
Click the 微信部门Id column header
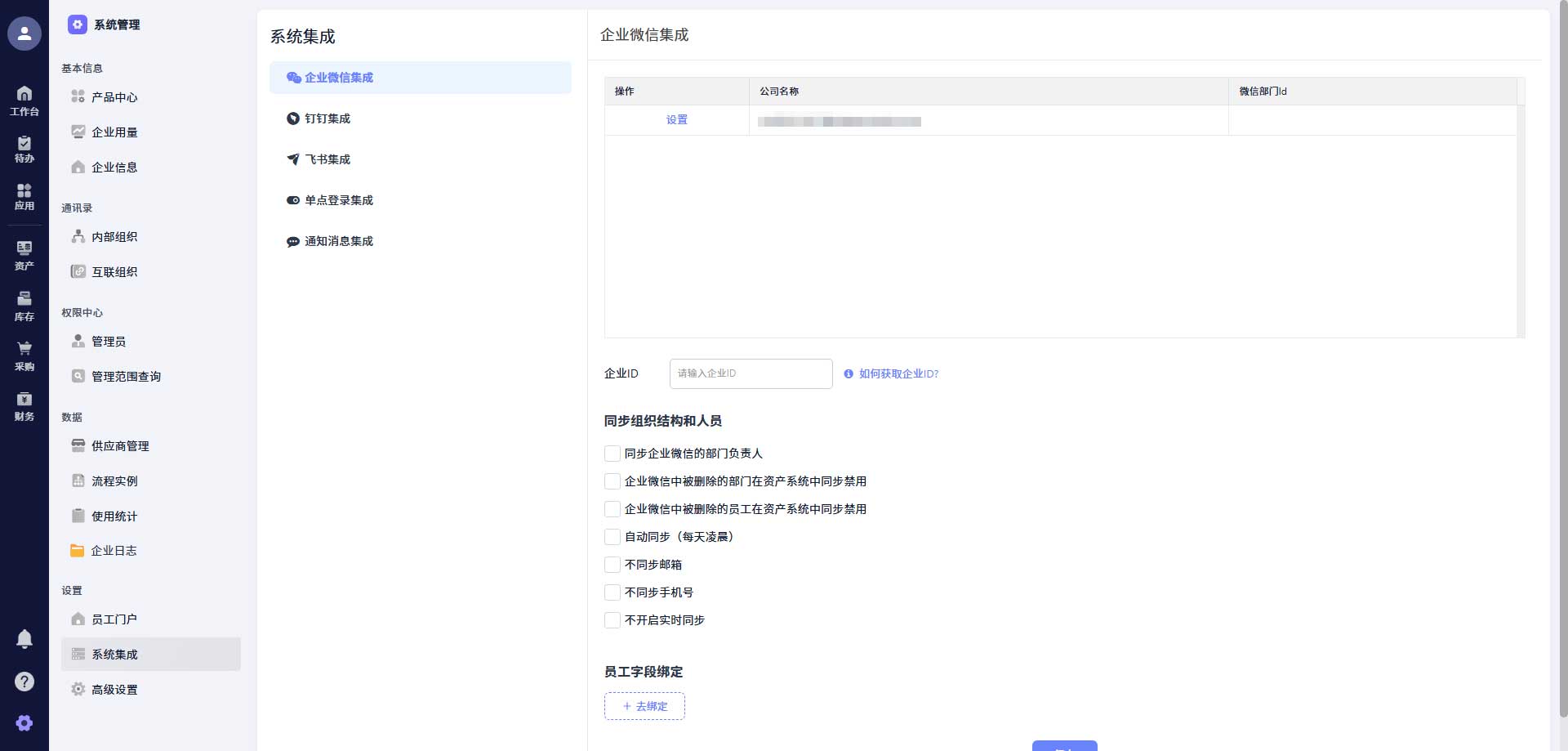(x=1373, y=92)
